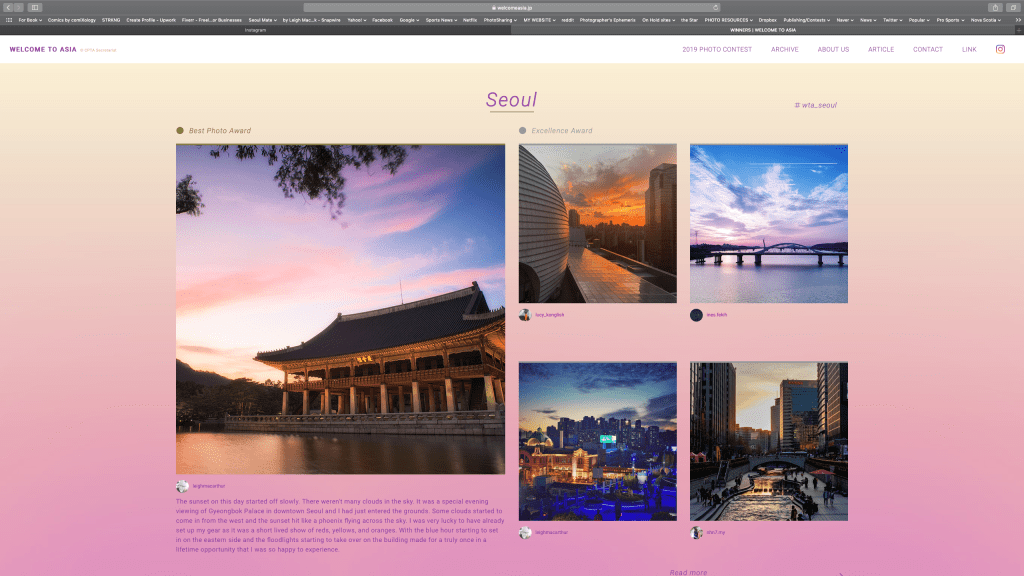Click the WELCOME TO ASIA site logo
Image resolution: width=1024 pixels, height=576 pixels.
(42, 49)
